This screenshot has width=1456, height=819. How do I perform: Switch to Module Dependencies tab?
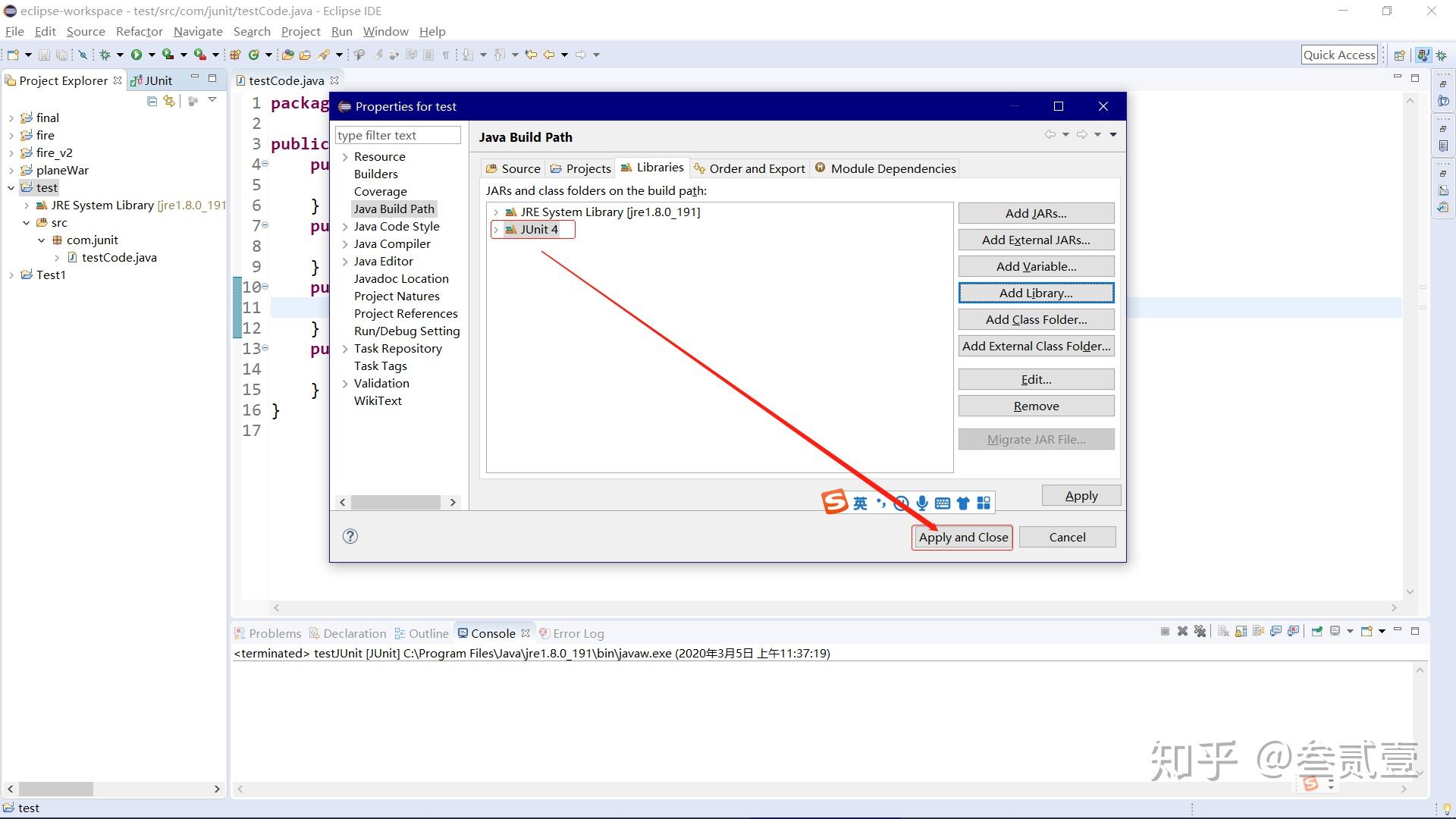coord(886,168)
